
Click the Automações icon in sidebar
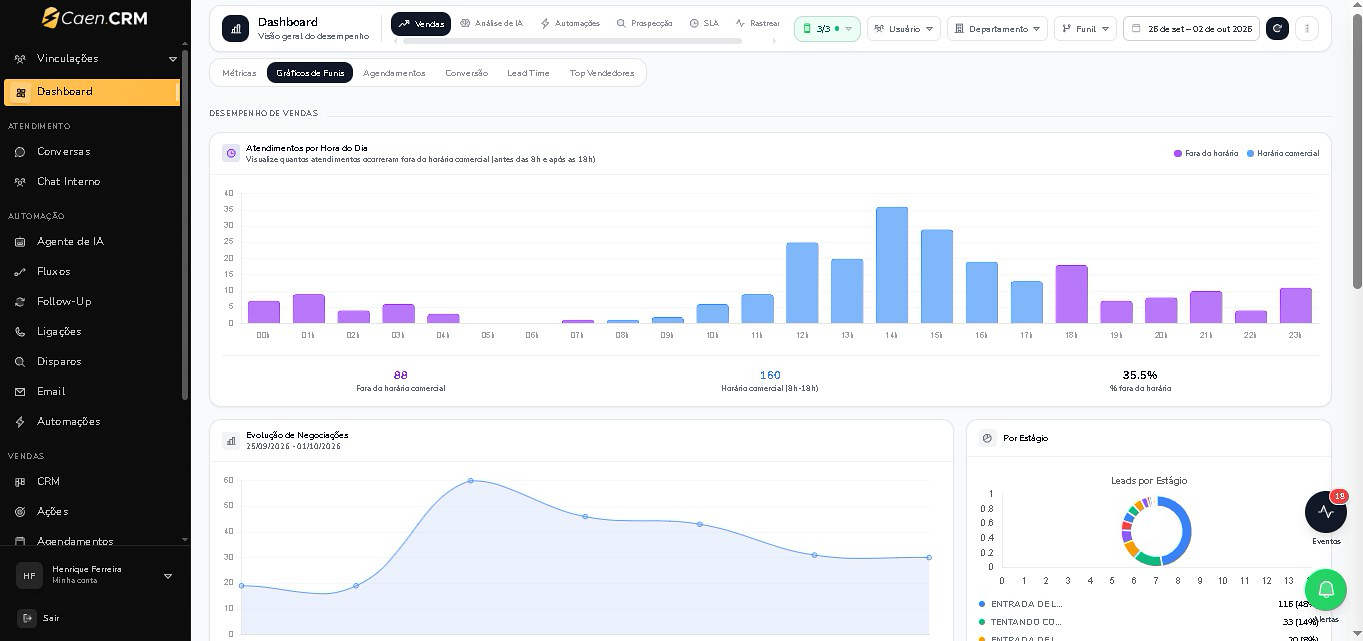click(20, 422)
